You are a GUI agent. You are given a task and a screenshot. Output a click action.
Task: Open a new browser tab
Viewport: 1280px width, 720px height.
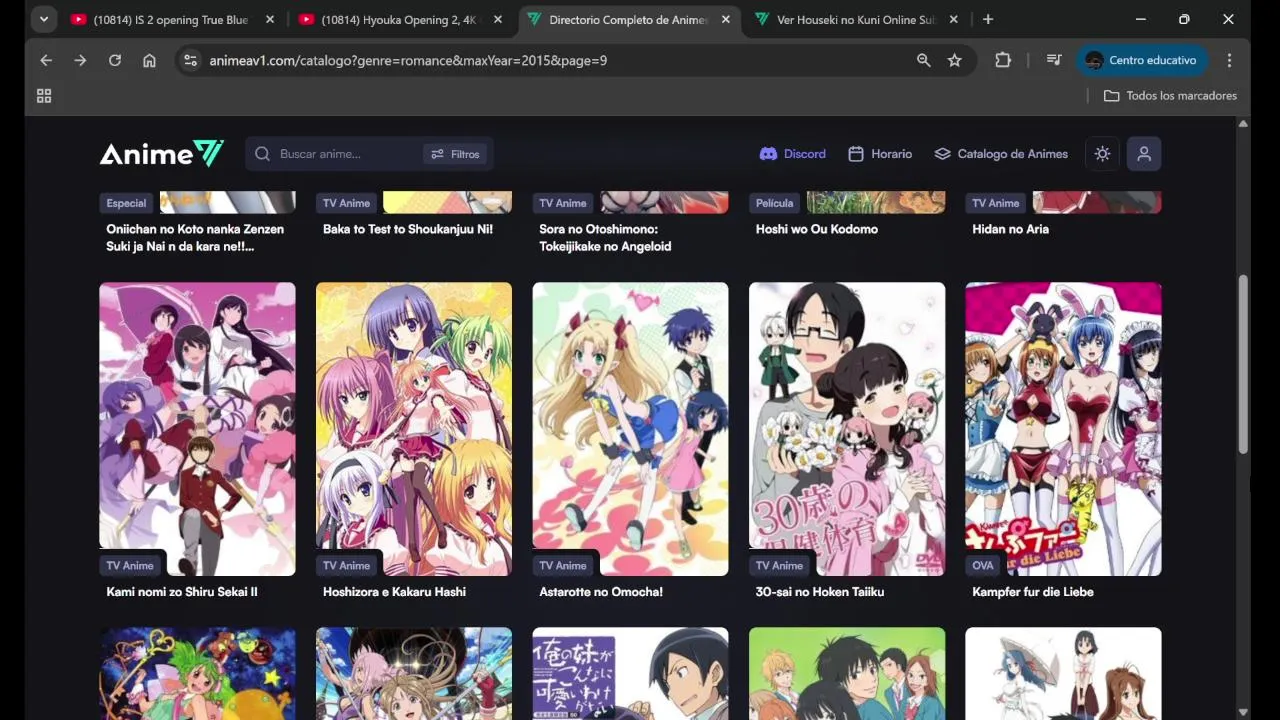click(988, 19)
